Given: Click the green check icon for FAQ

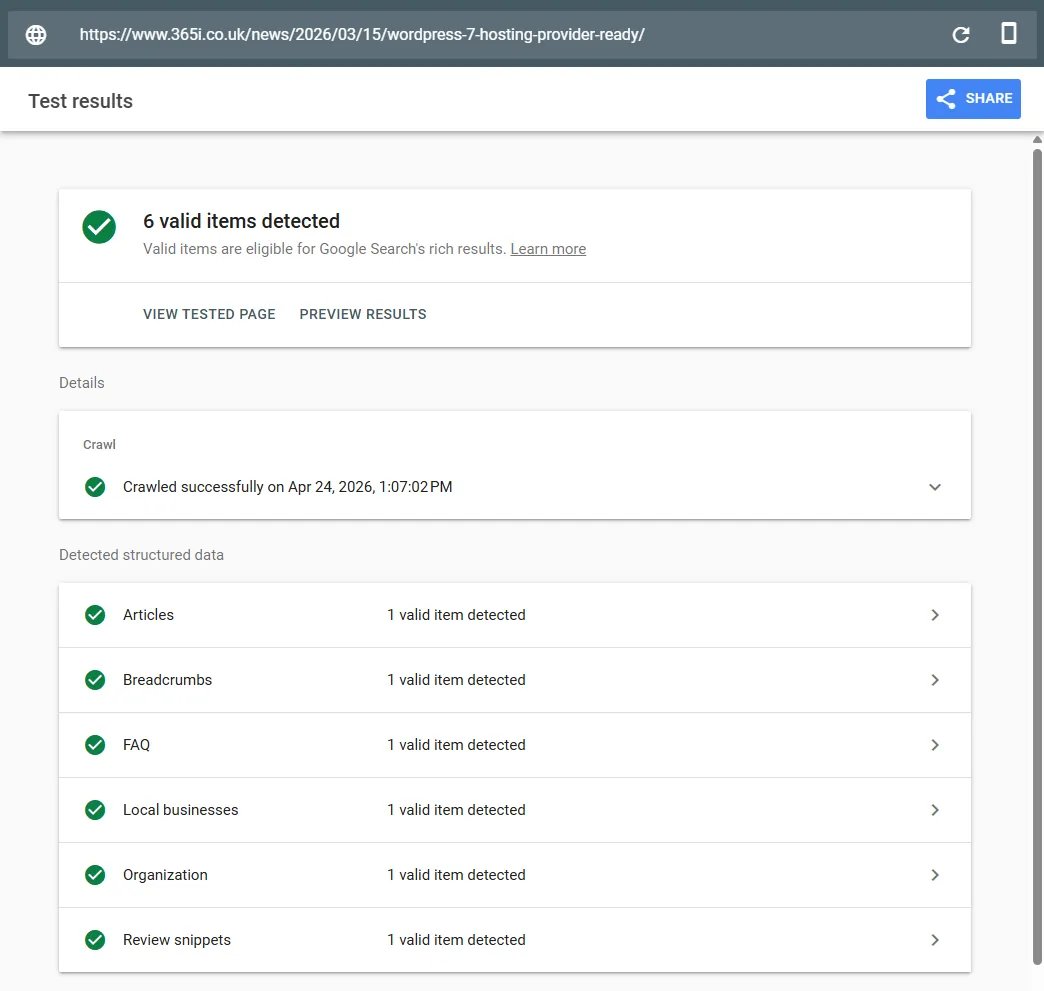Looking at the screenshot, I should pyautogui.click(x=95, y=745).
